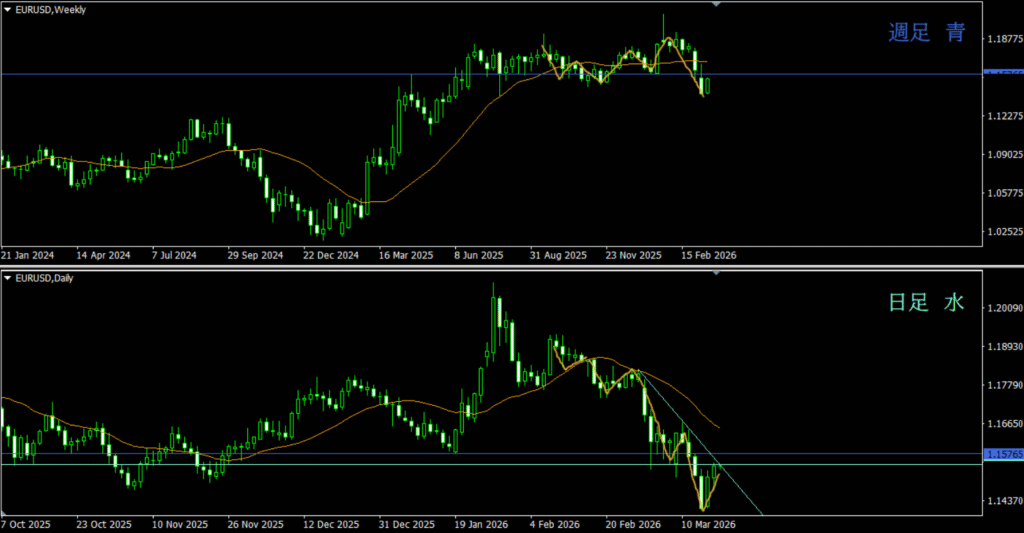Image resolution: width=1024 pixels, height=533 pixels.
Task: Select the aqua horizontal line on Daily chart
Action: 300,464
